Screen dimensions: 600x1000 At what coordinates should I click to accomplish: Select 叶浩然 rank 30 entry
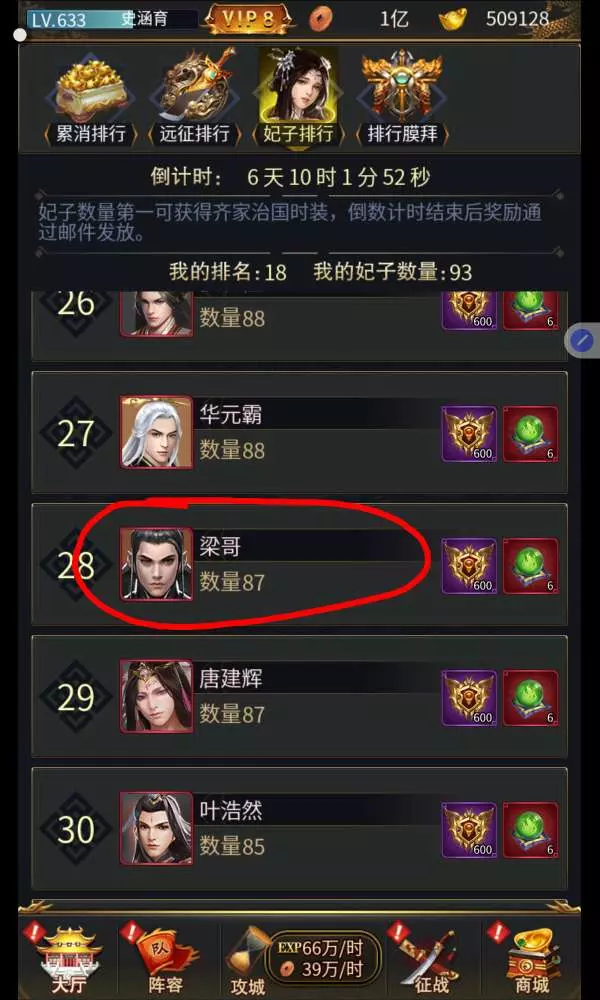pos(299,828)
